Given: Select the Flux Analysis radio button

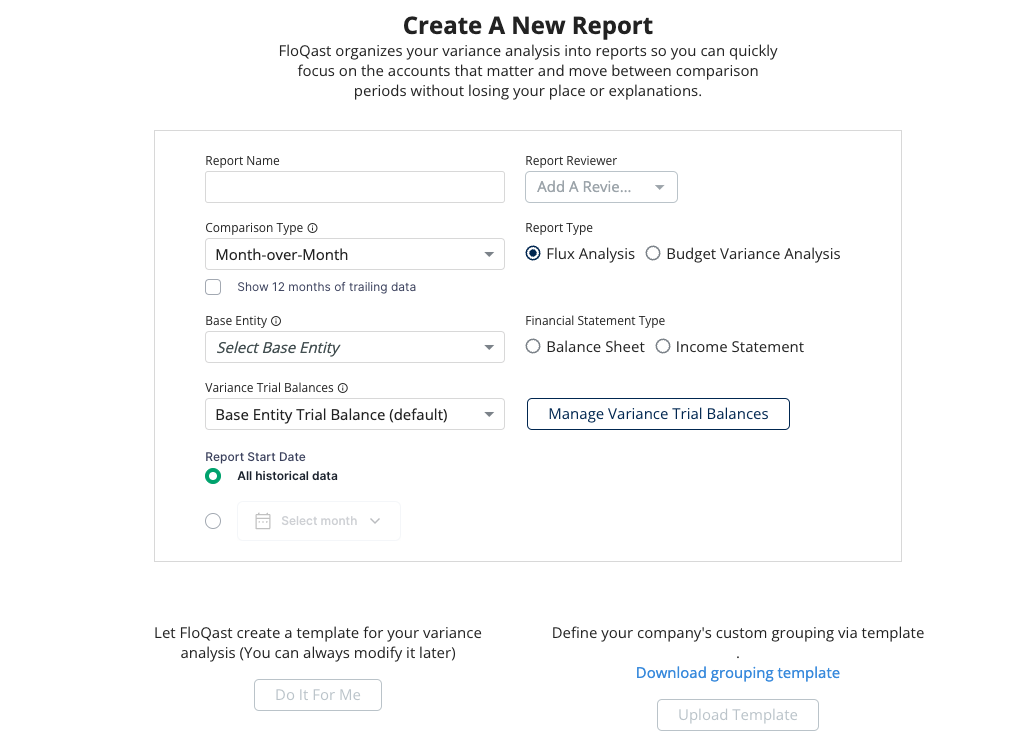Looking at the screenshot, I should point(534,254).
